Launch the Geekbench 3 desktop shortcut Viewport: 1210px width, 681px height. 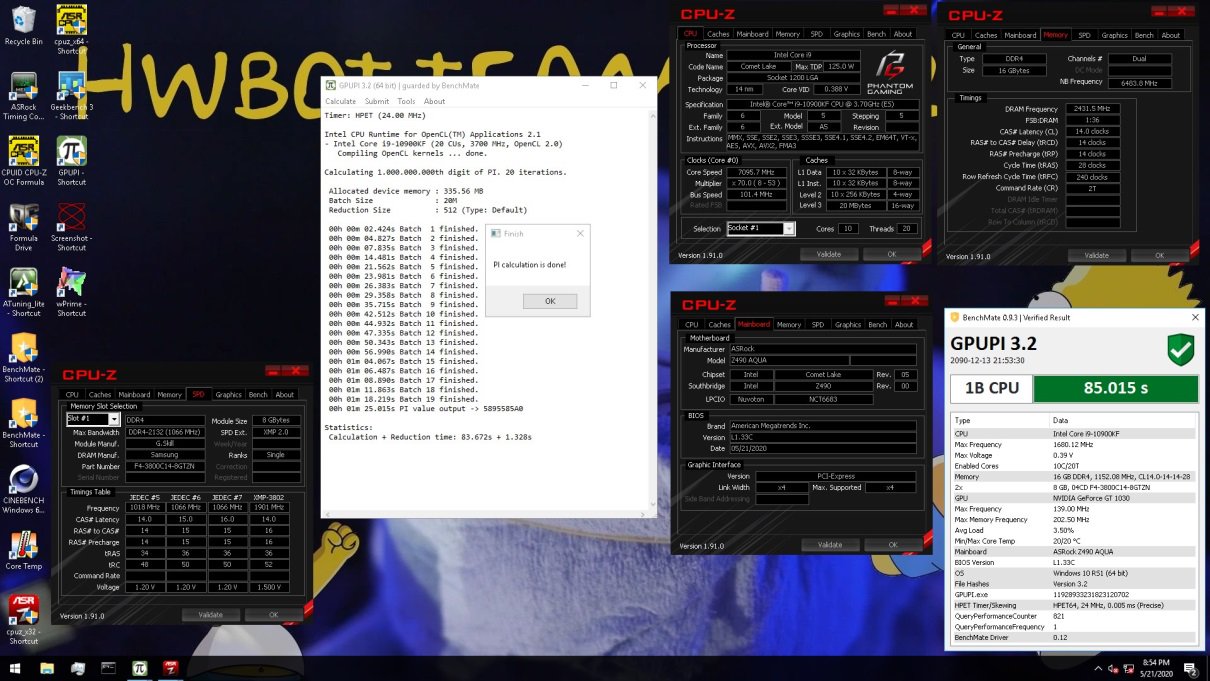pyautogui.click(x=71, y=88)
